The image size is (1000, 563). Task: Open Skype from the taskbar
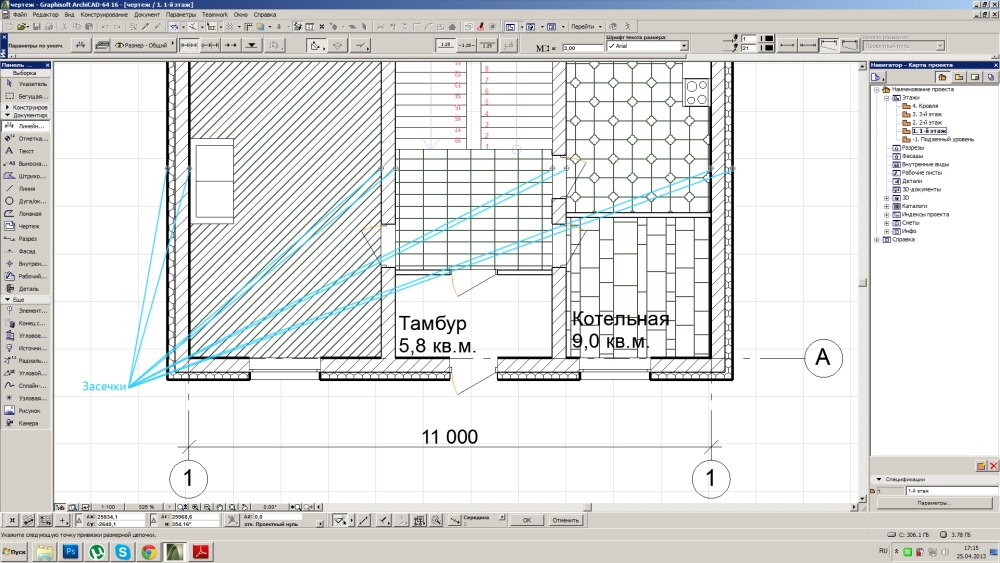[x=122, y=552]
